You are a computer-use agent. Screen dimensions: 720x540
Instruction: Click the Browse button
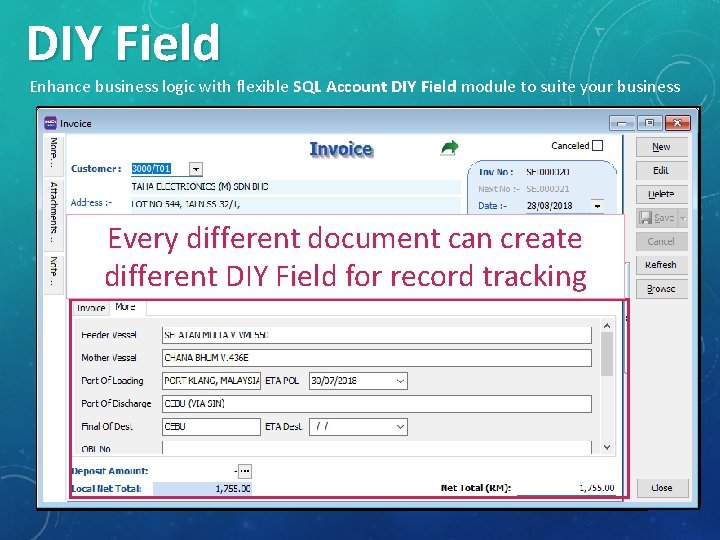(x=661, y=289)
